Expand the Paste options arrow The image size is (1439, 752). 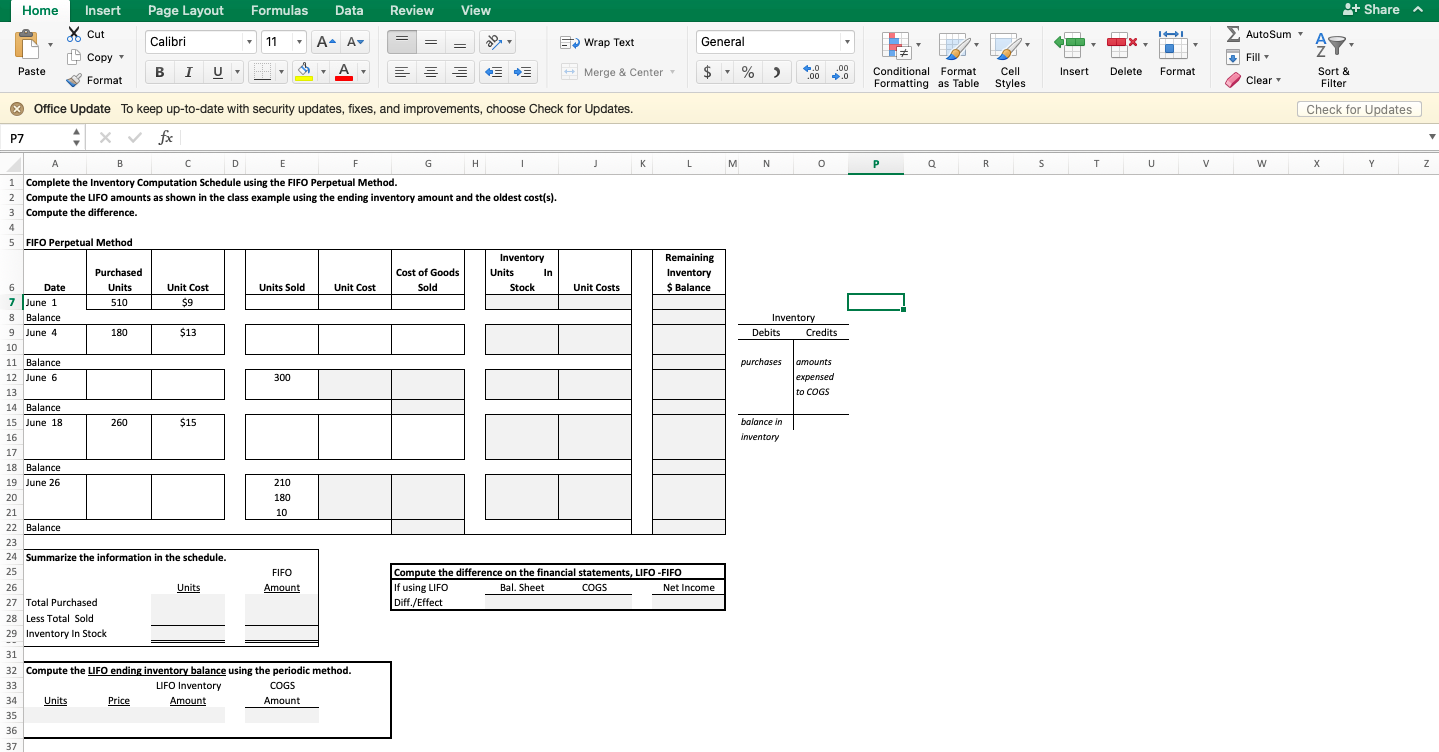50,46
